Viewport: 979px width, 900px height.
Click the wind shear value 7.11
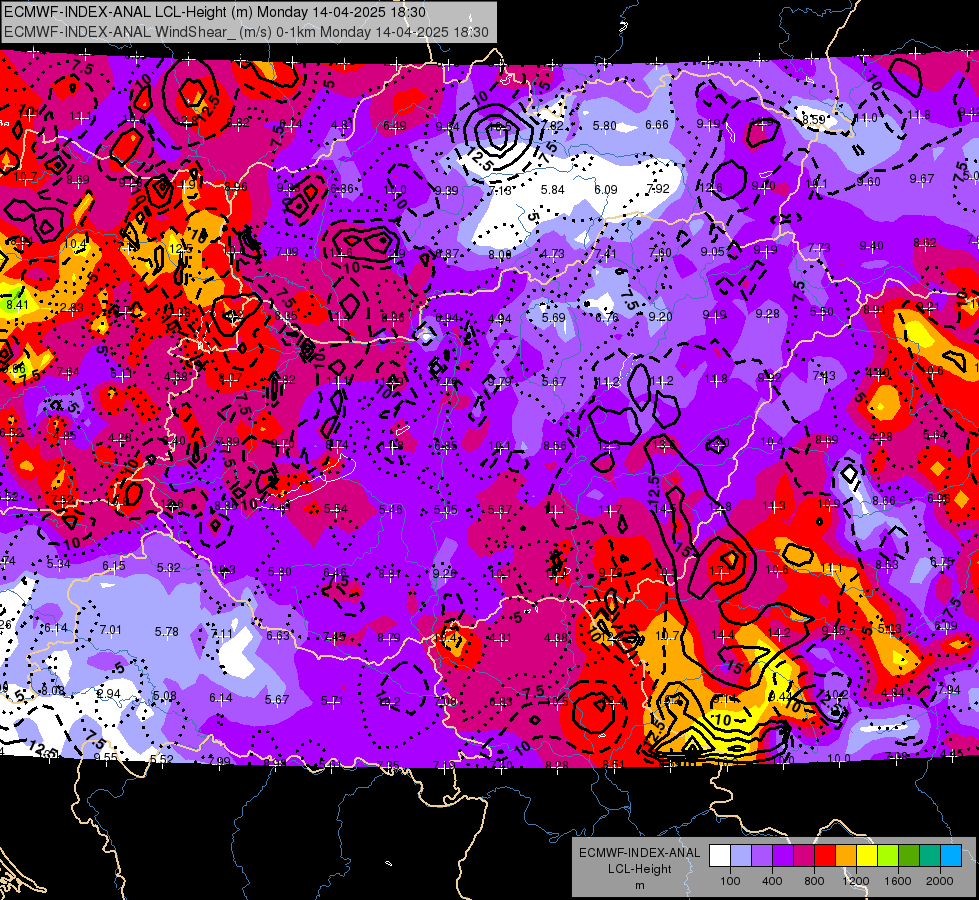222,634
